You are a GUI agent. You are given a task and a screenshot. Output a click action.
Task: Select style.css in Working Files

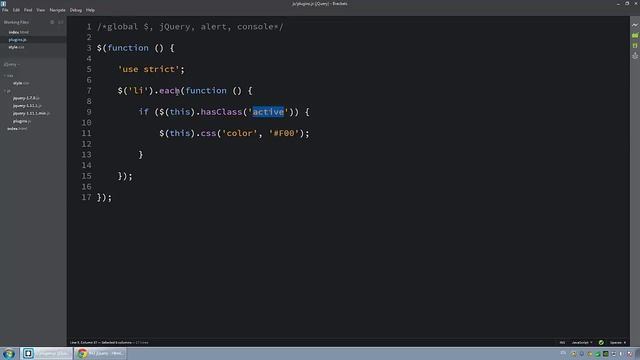[x=16, y=47]
